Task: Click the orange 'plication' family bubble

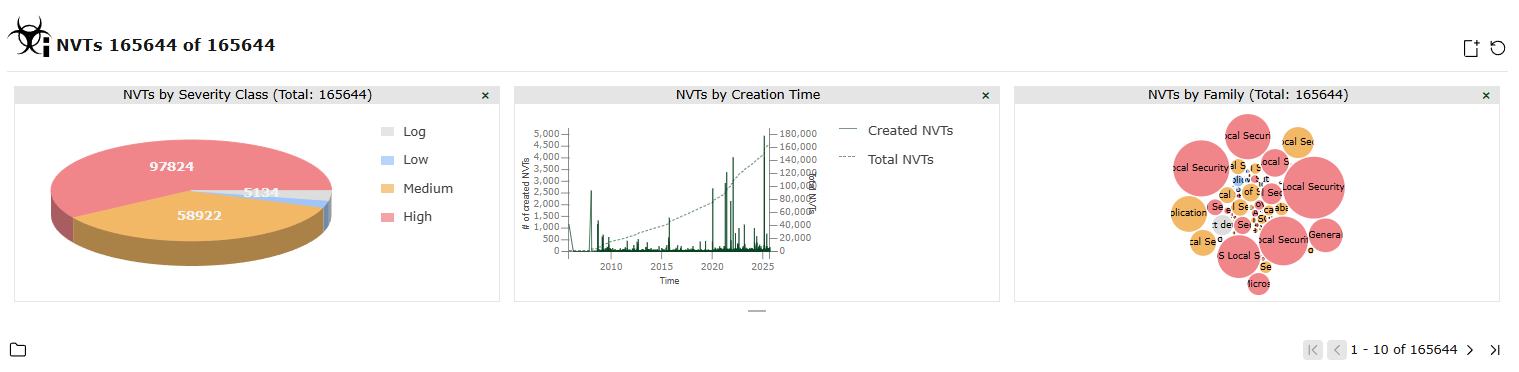Action: [x=1188, y=213]
